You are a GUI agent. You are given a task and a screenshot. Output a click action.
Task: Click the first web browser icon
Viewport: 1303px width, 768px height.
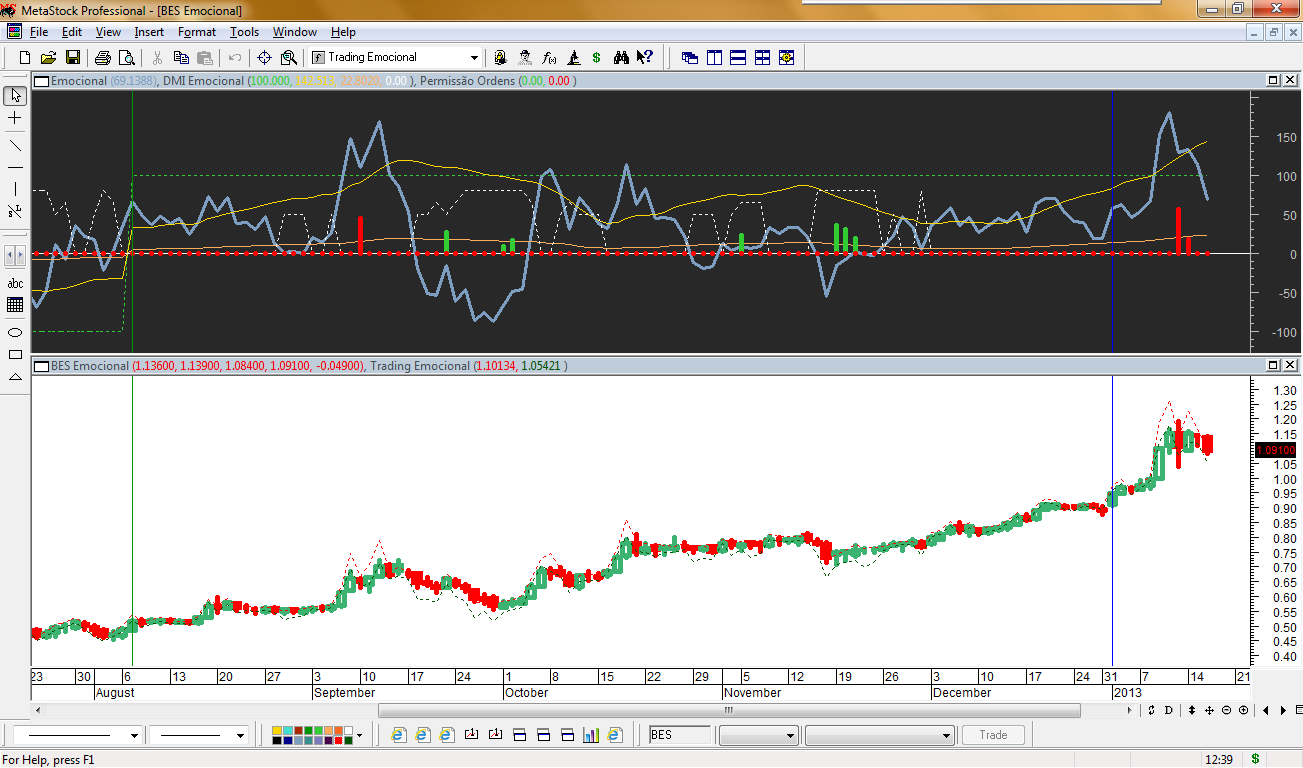point(398,735)
